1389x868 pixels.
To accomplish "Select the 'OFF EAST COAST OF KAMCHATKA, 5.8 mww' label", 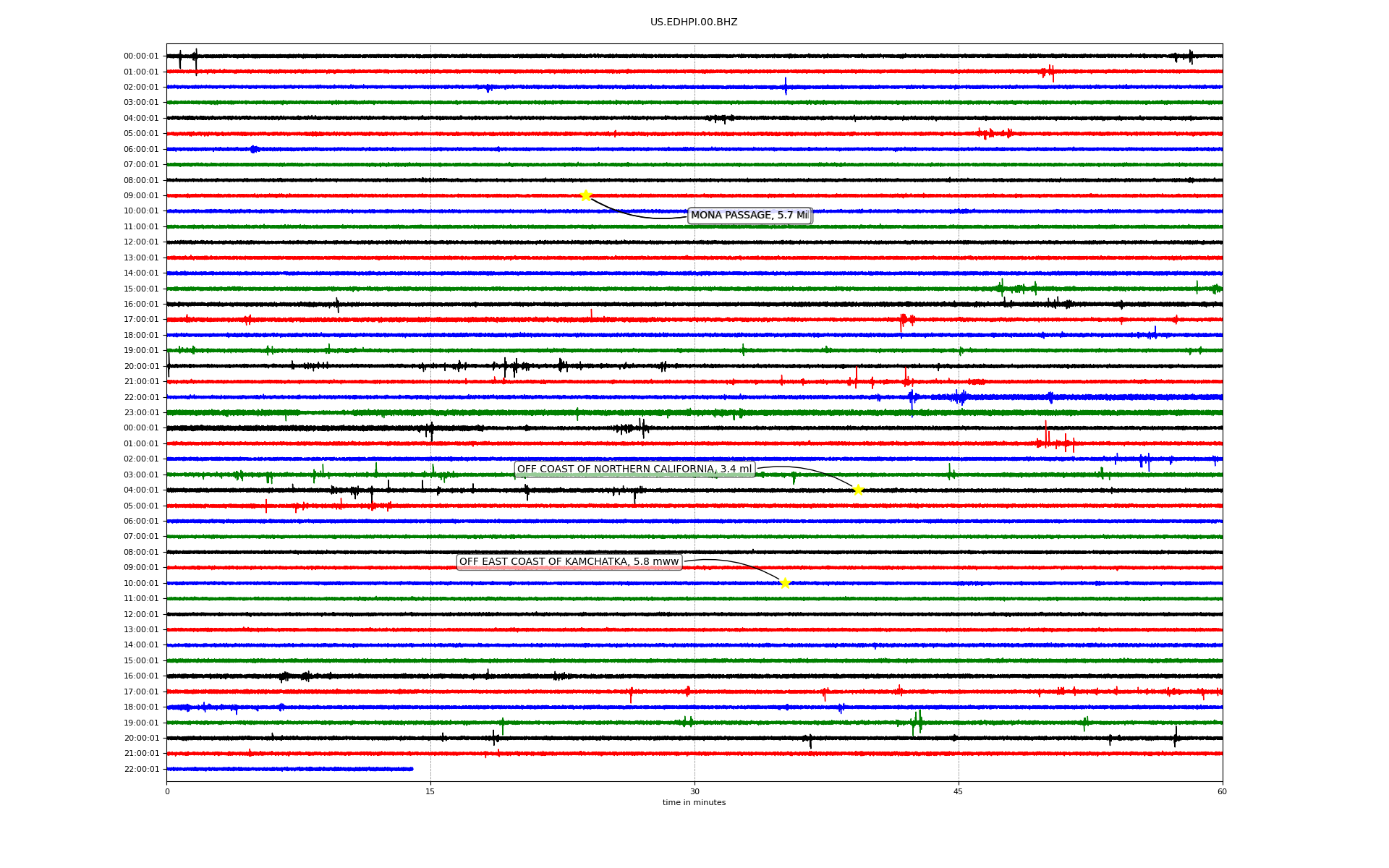I will tap(569, 562).
